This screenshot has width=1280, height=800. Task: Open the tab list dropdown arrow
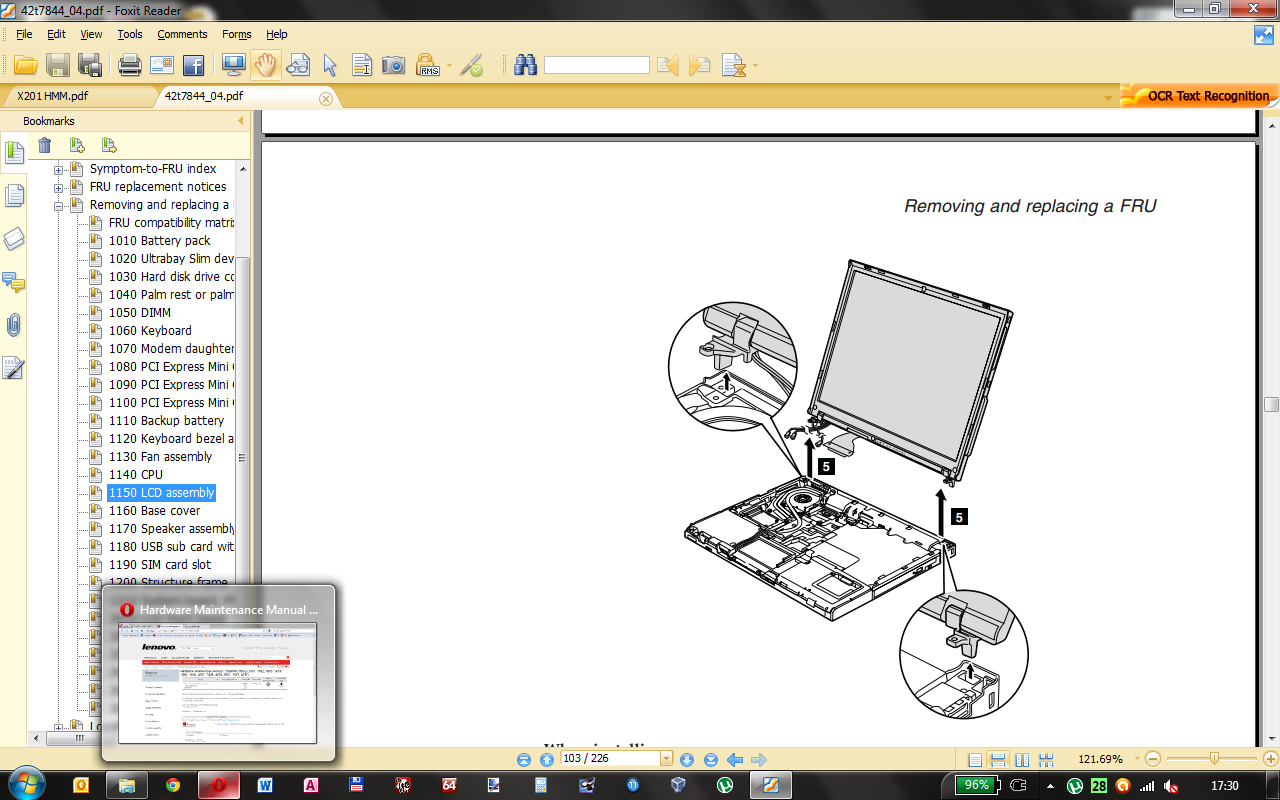tap(1108, 98)
